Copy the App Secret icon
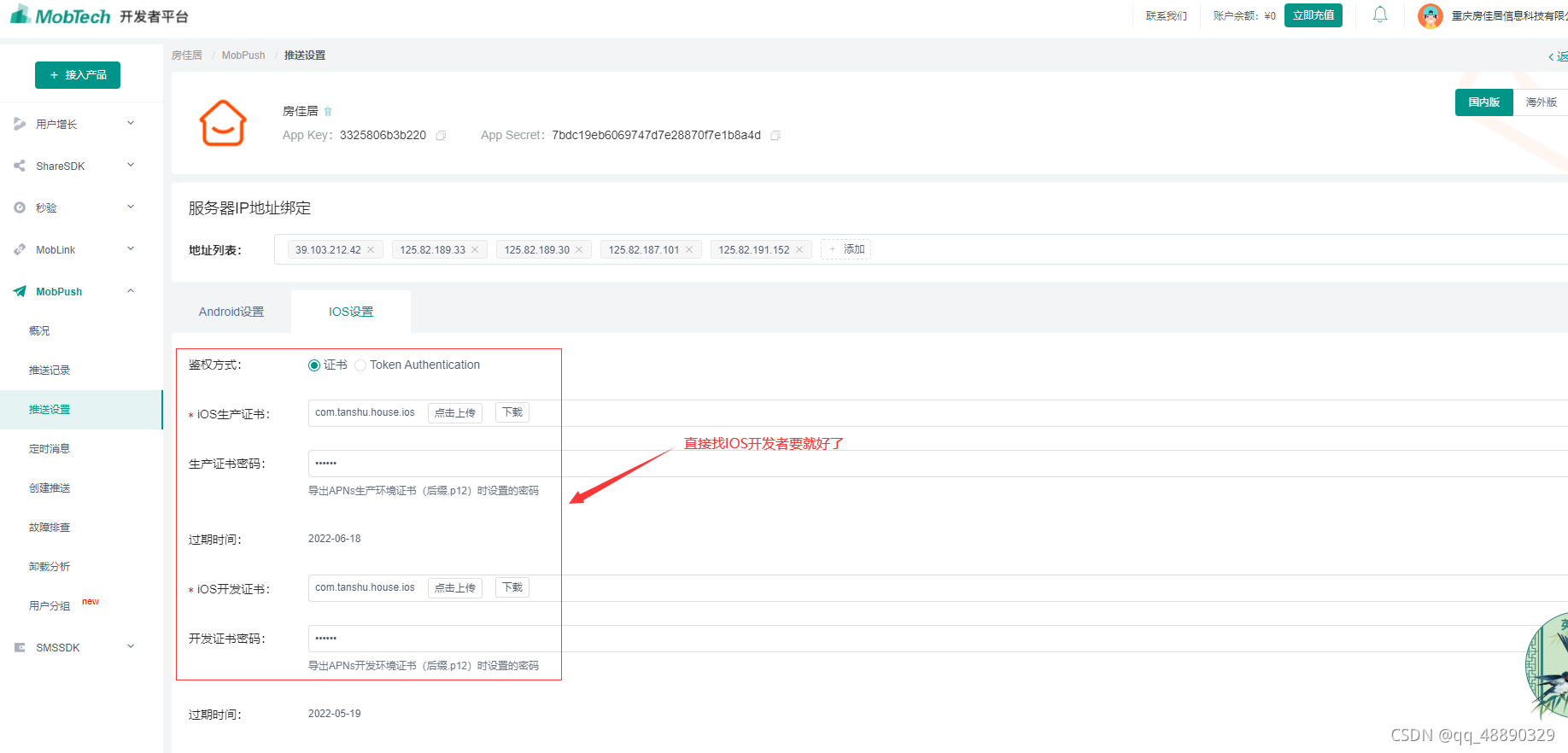Image resolution: width=1568 pixels, height=753 pixels. pyautogui.click(x=775, y=136)
